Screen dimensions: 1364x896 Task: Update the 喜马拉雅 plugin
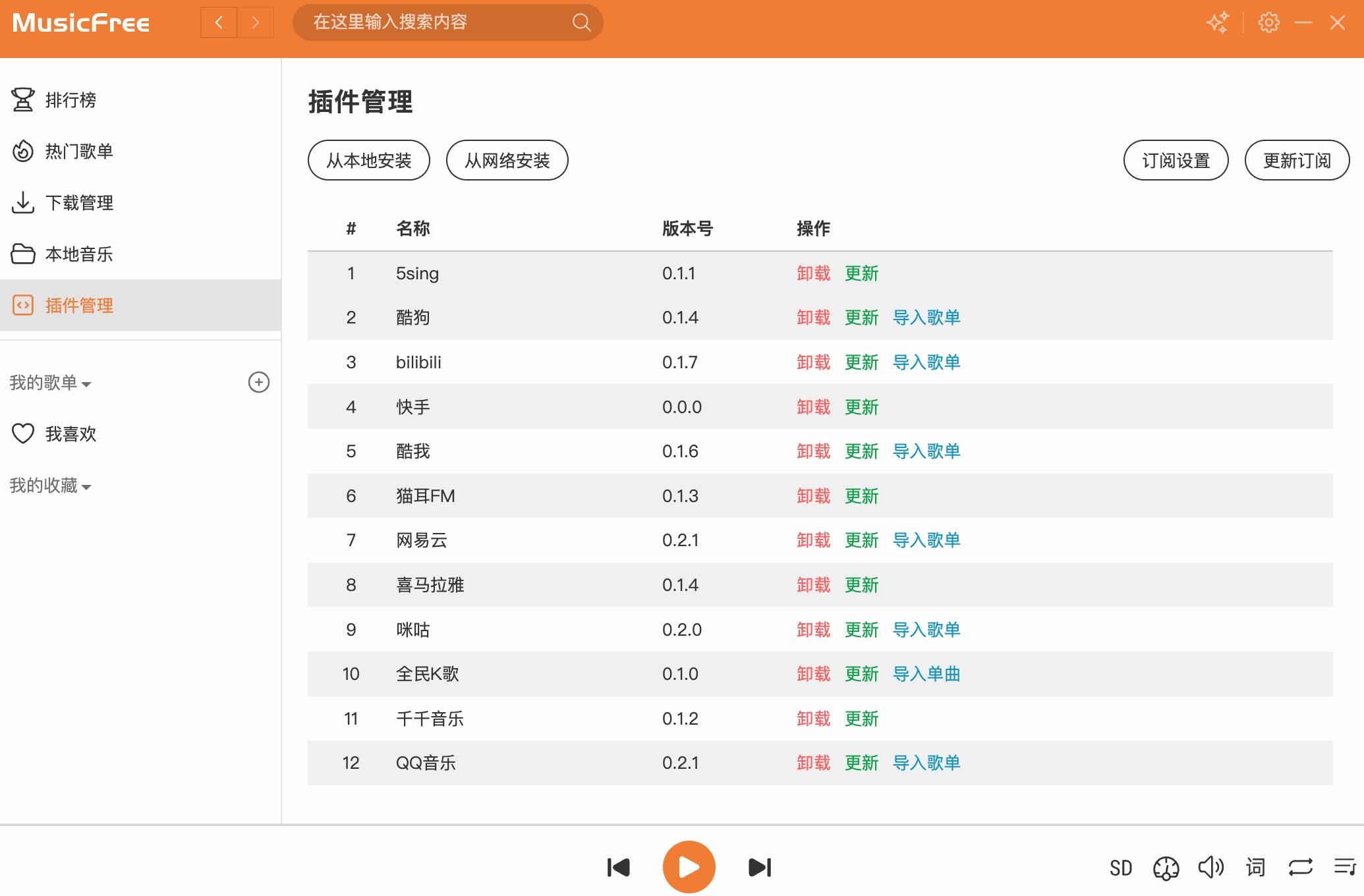coord(862,585)
